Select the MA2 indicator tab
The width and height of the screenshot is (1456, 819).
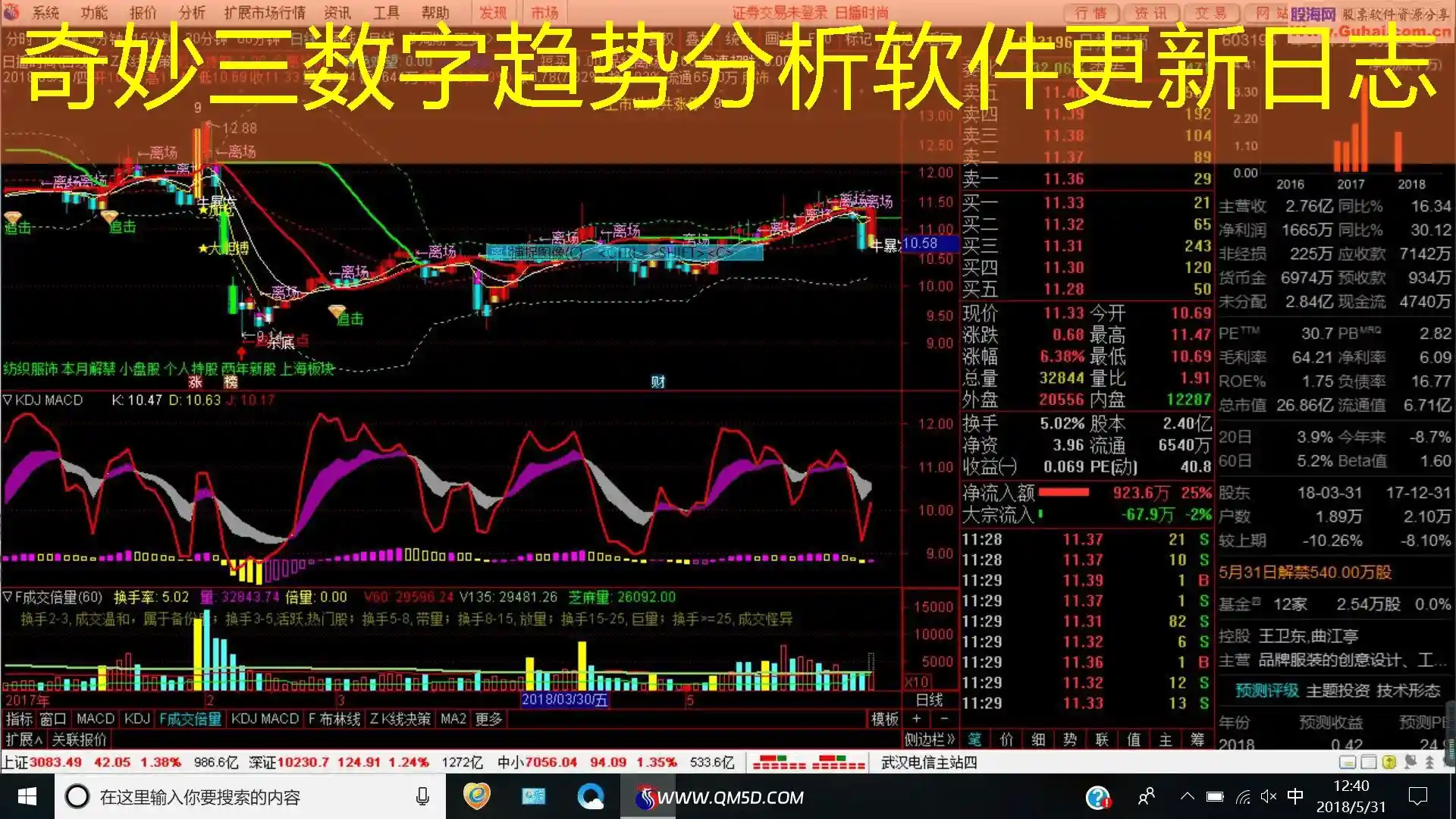click(453, 718)
